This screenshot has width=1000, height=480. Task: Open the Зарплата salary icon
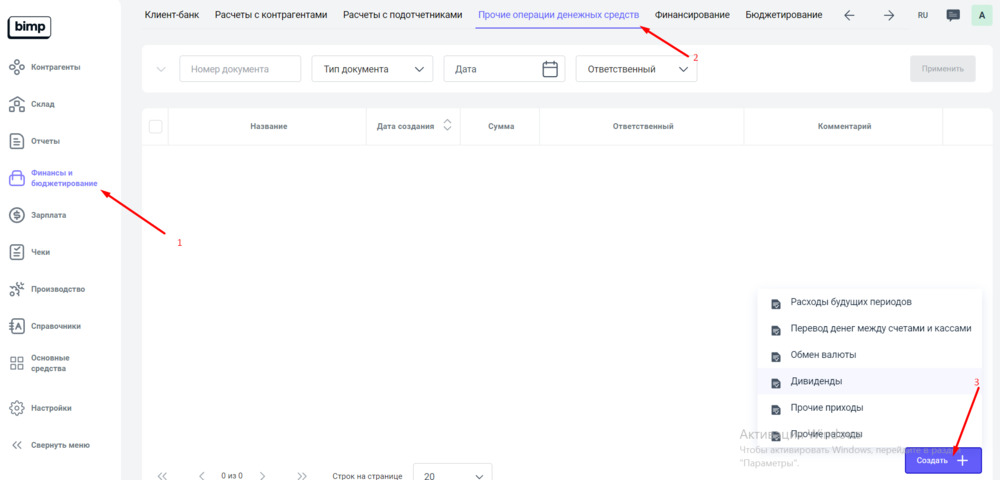pos(16,215)
